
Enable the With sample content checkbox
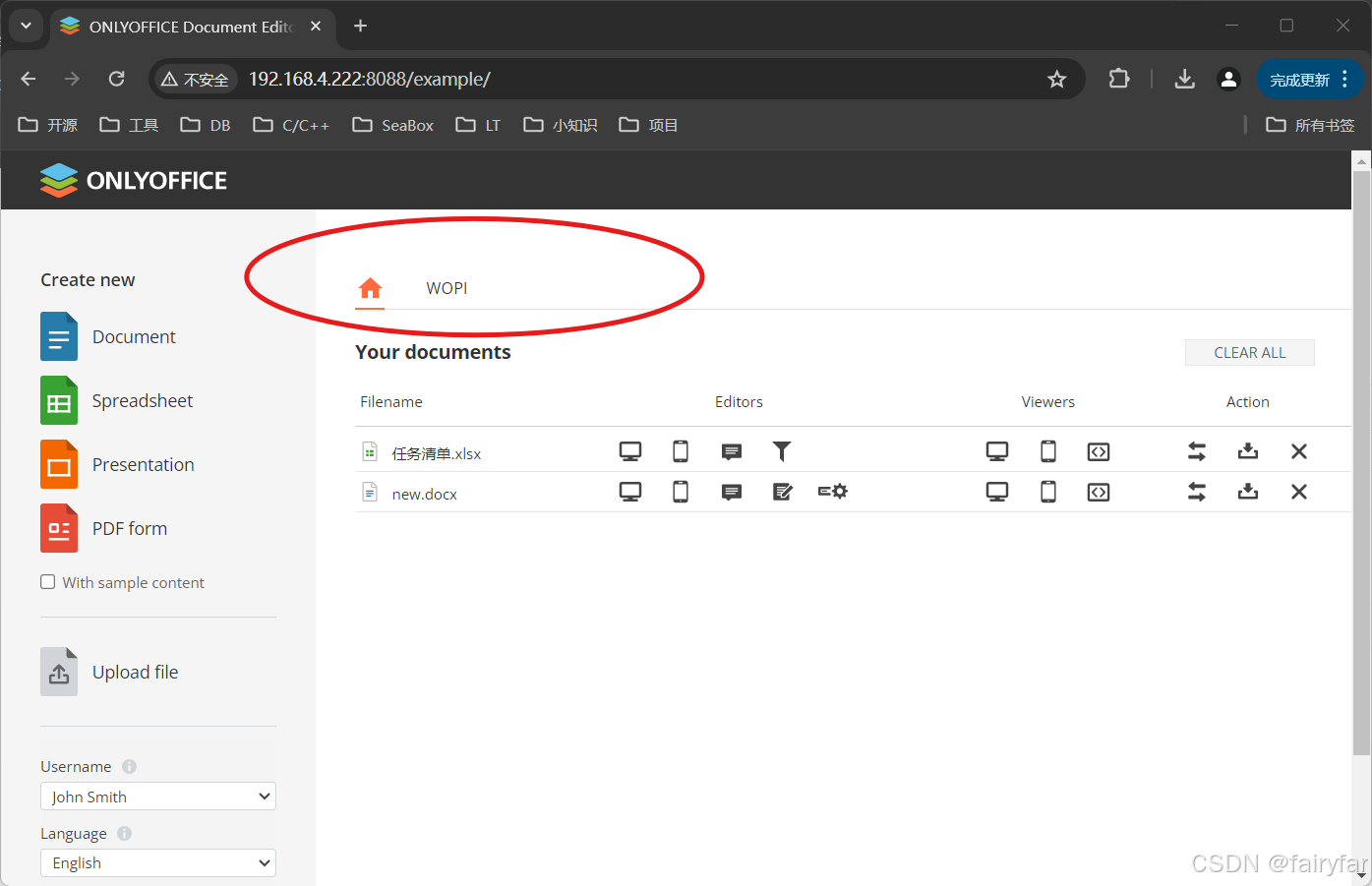tap(47, 581)
